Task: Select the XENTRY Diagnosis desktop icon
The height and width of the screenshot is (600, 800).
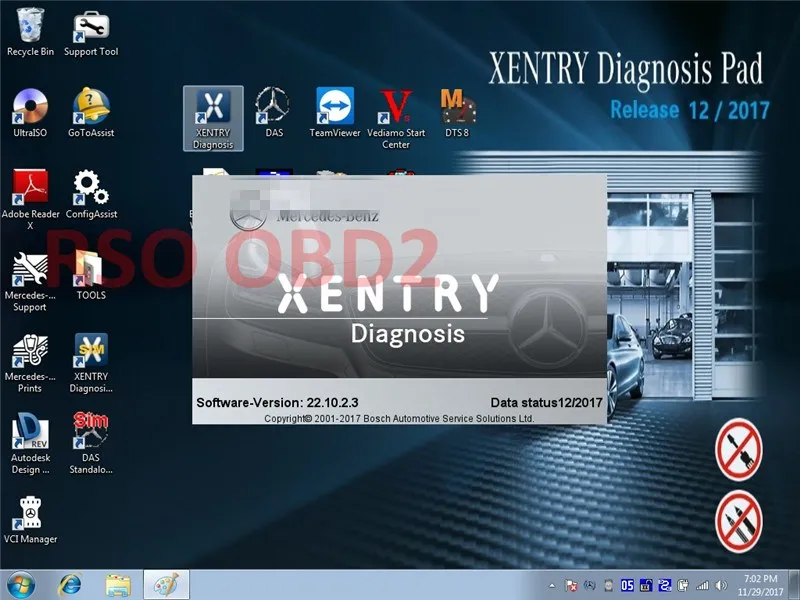Action: click(213, 118)
